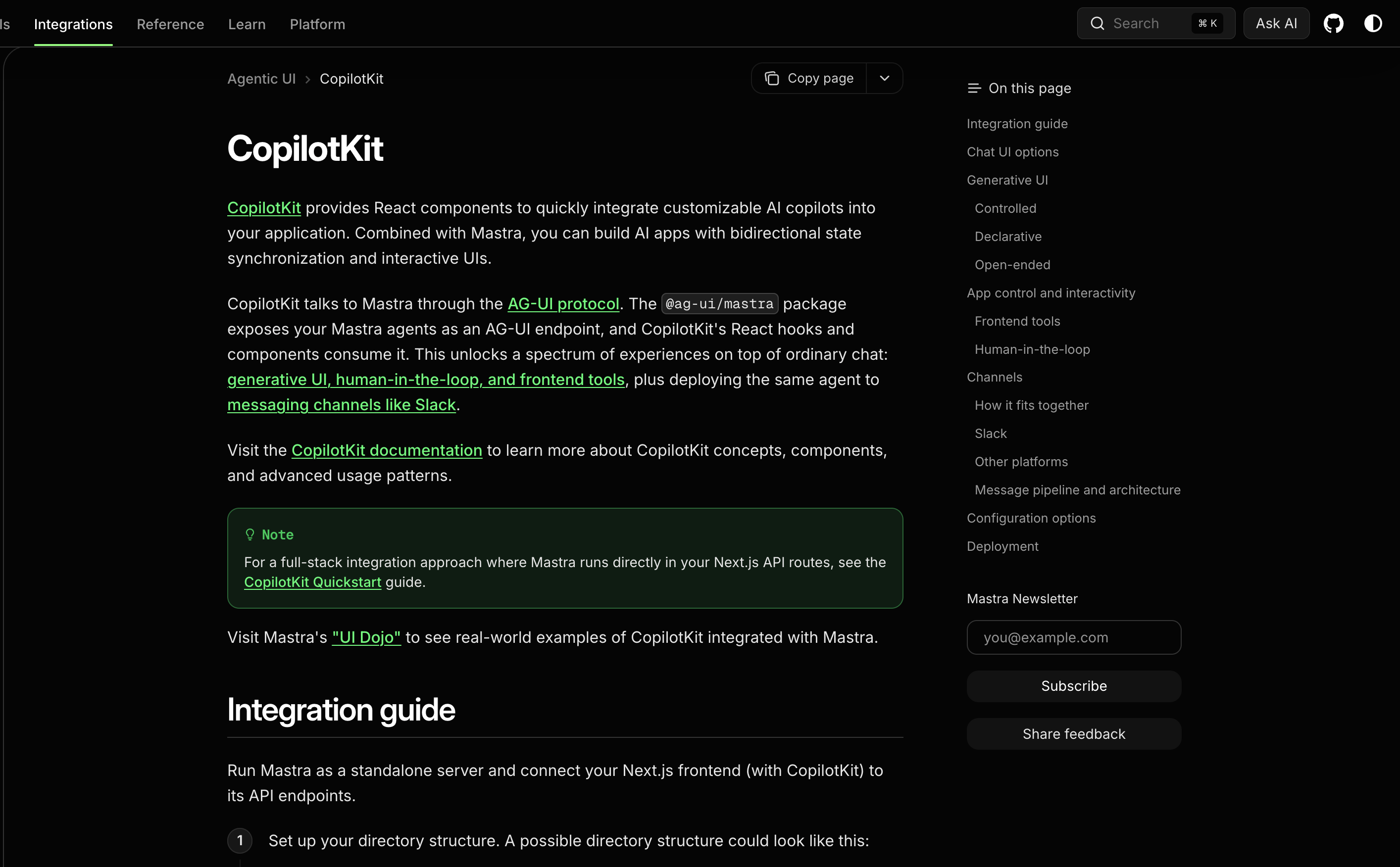Visit the "UI Dojo" link

pyautogui.click(x=366, y=638)
